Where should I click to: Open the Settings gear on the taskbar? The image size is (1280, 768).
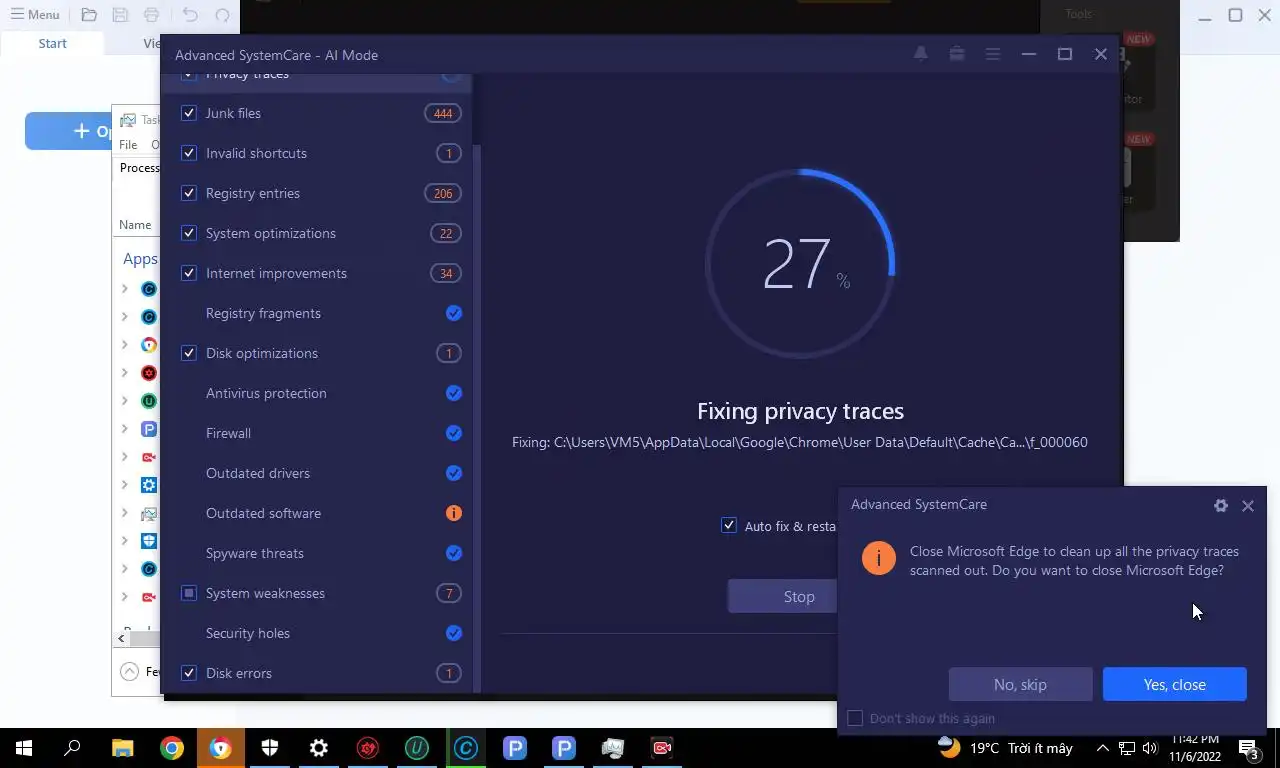pyautogui.click(x=319, y=747)
